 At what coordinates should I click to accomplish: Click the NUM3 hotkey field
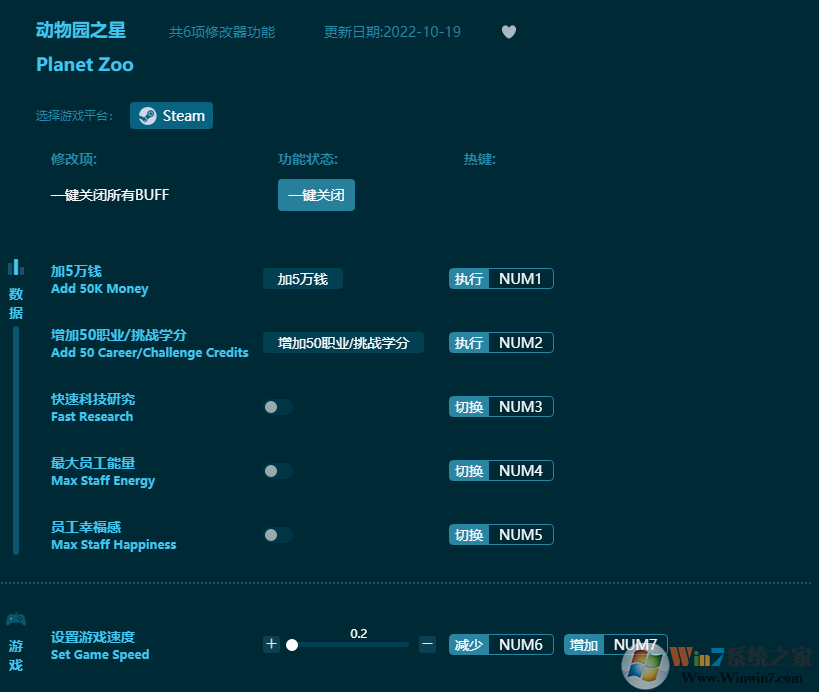[521, 406]
